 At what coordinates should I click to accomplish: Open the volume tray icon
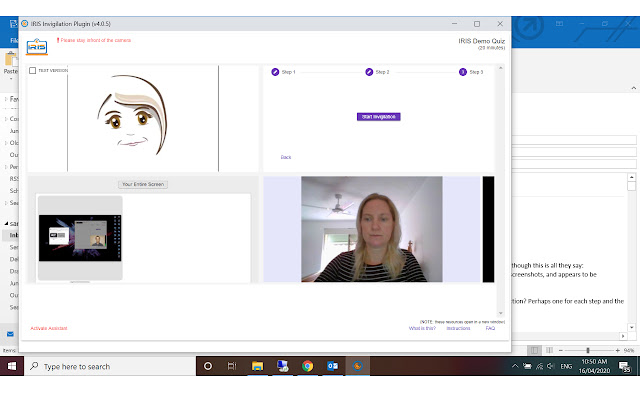551,366
